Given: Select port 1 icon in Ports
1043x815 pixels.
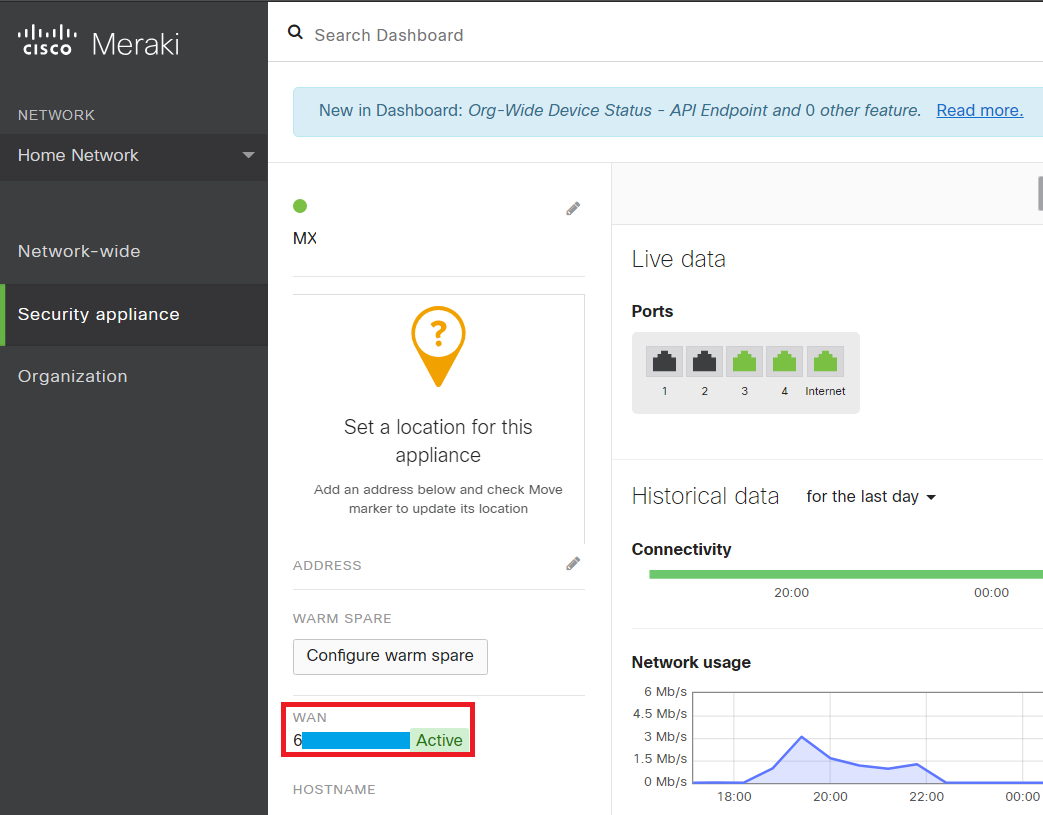Looking at the screenshot, I should point(664,361).
